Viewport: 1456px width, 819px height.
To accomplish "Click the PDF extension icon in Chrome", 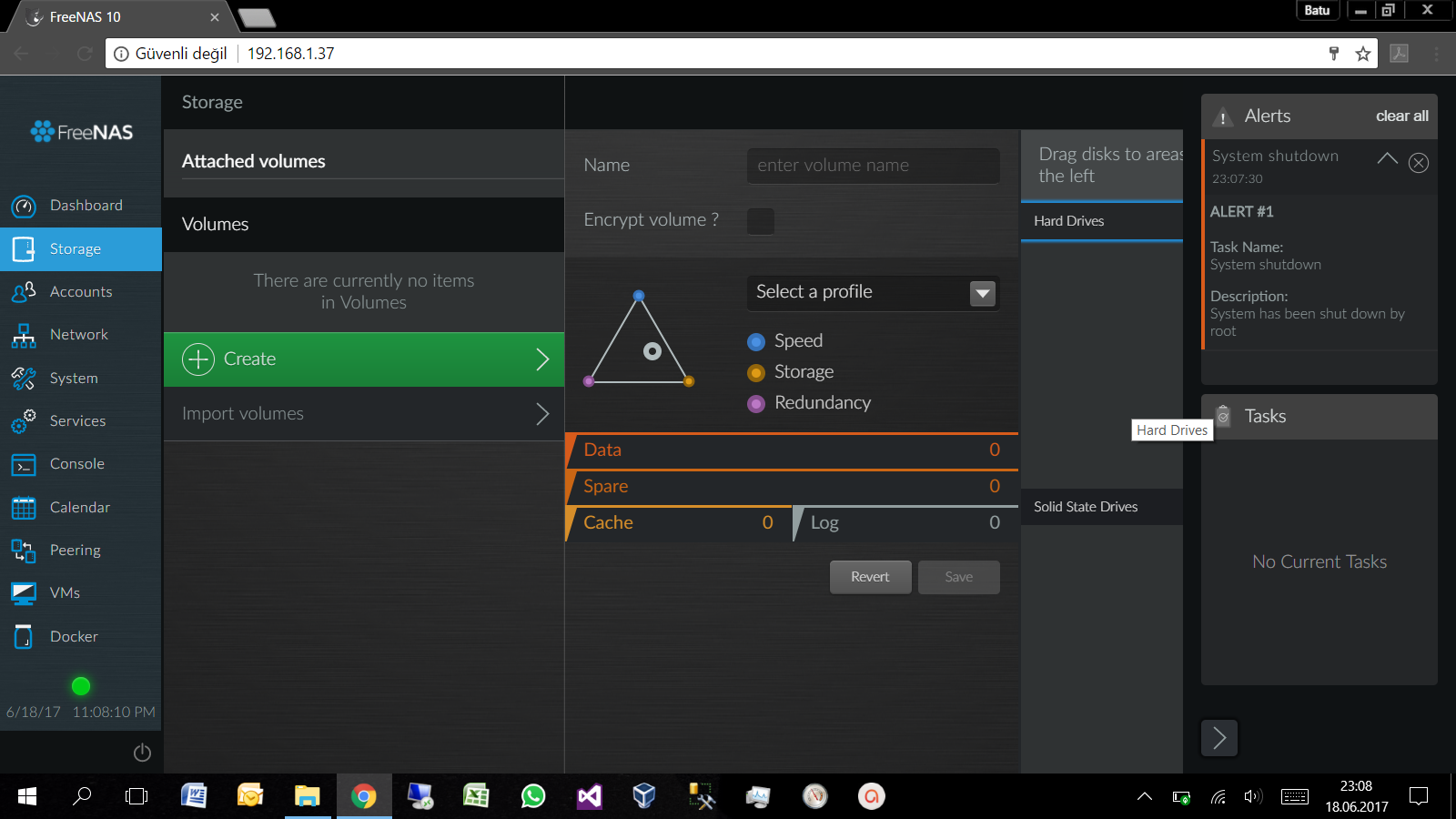I will (x=1400, y=54).
